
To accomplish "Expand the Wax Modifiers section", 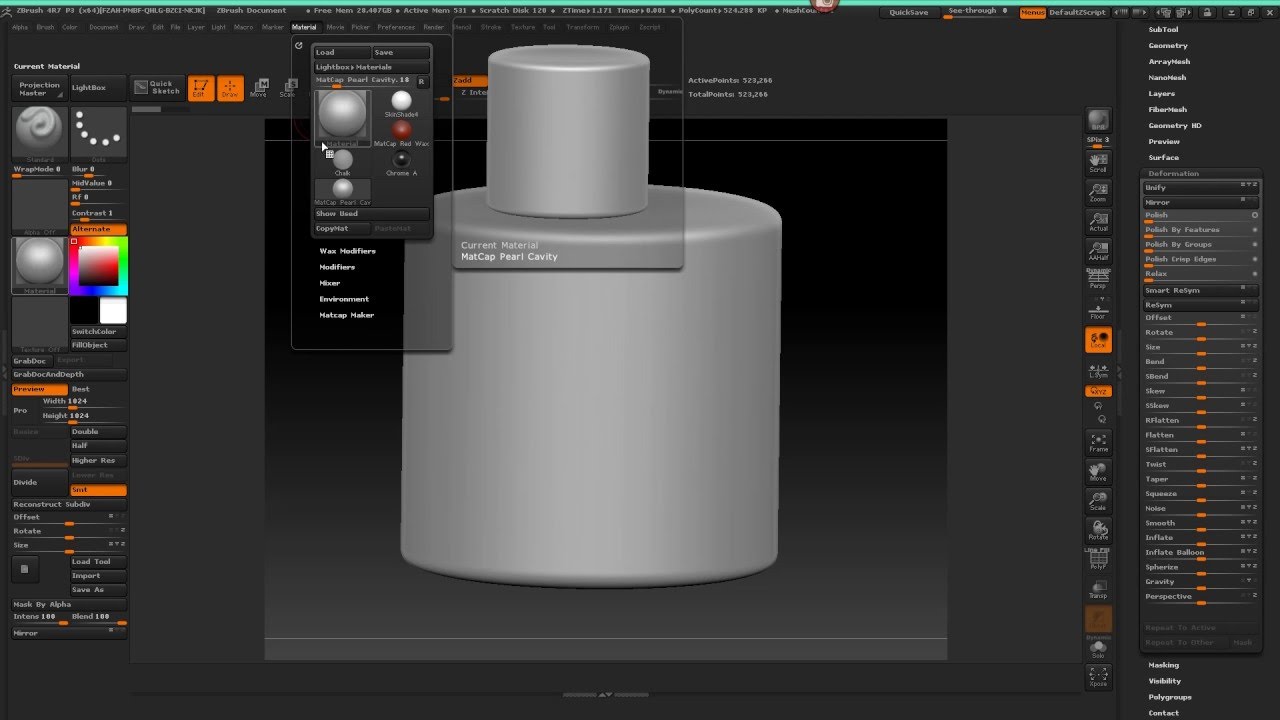I will click(347, 251).
